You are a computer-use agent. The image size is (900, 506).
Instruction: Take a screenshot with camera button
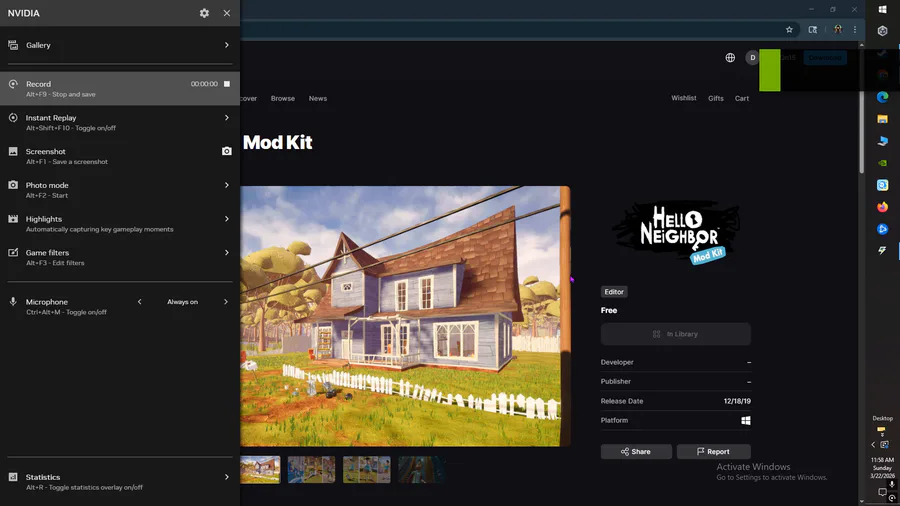coord(227,151)
